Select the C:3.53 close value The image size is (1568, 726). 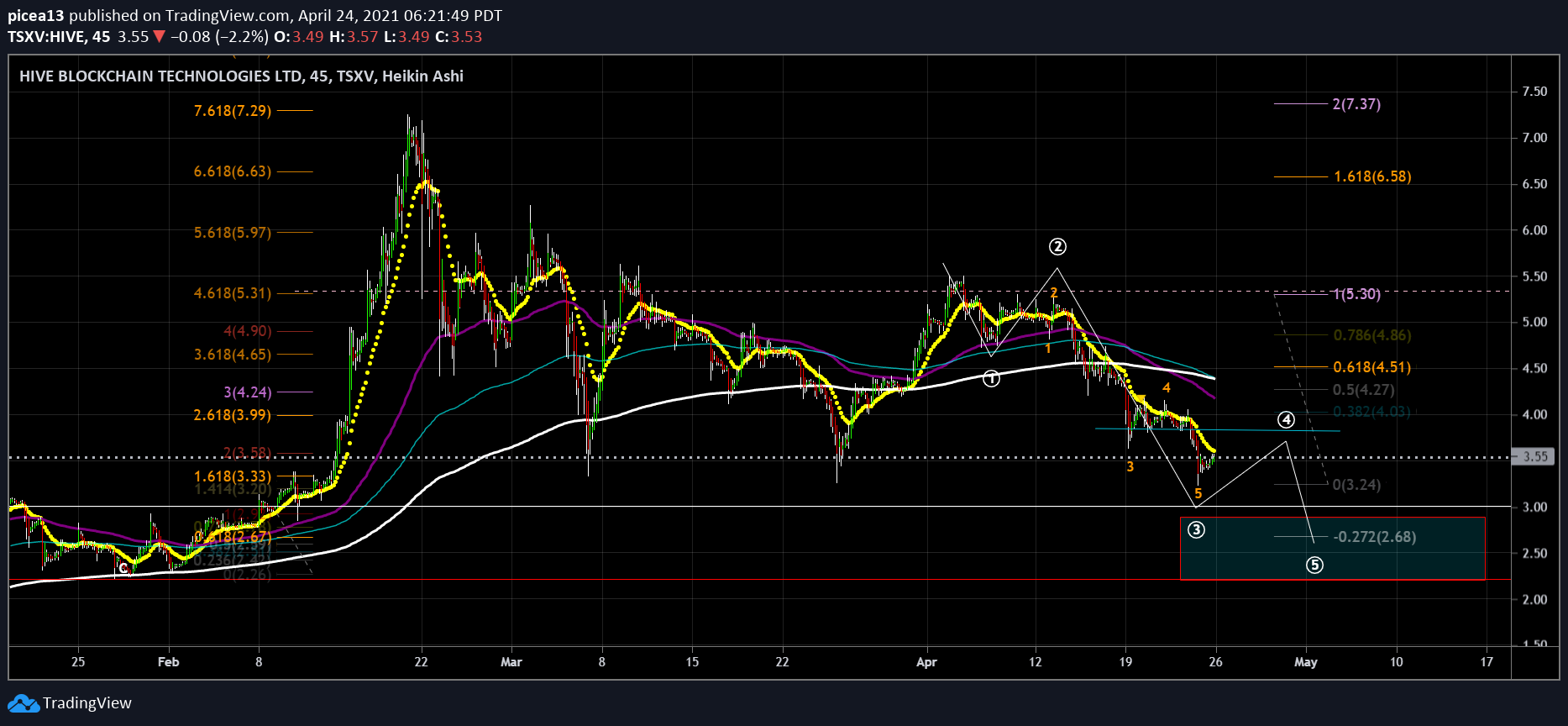tap(459, 36)
